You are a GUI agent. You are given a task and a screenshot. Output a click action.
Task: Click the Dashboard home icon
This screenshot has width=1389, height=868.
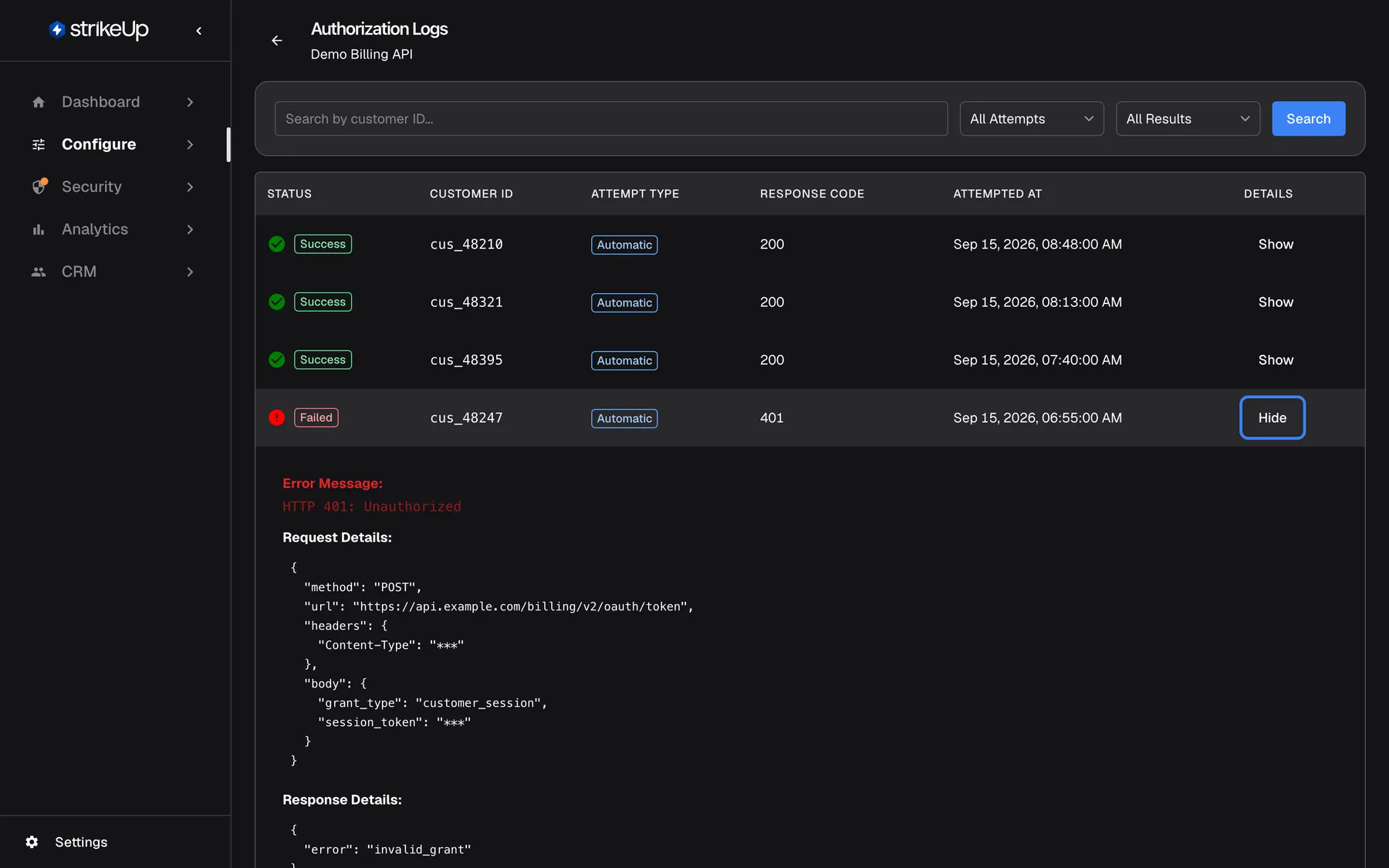click(39, 102)
